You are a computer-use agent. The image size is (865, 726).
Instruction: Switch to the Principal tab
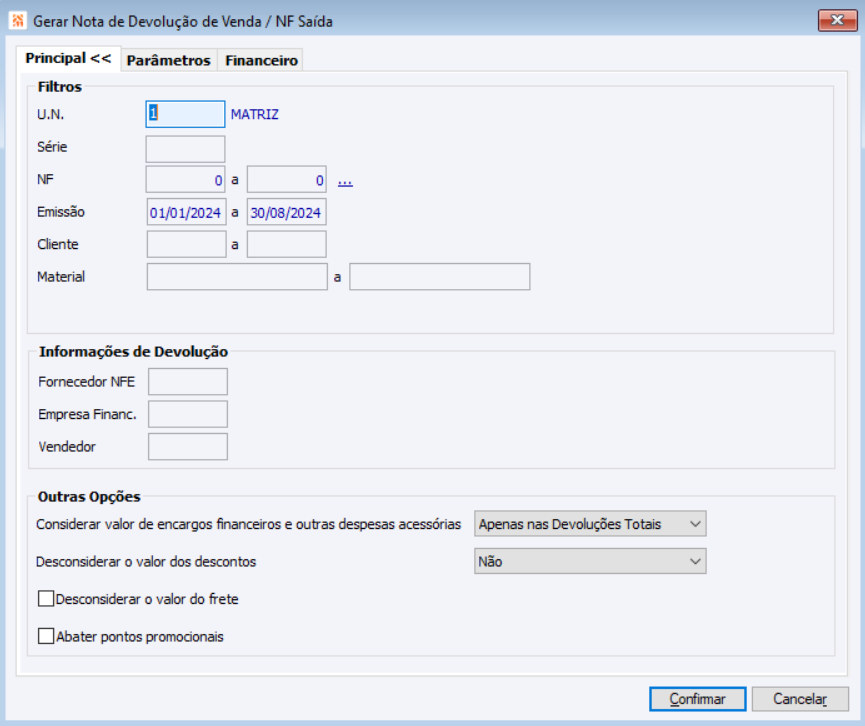(68, 58)
